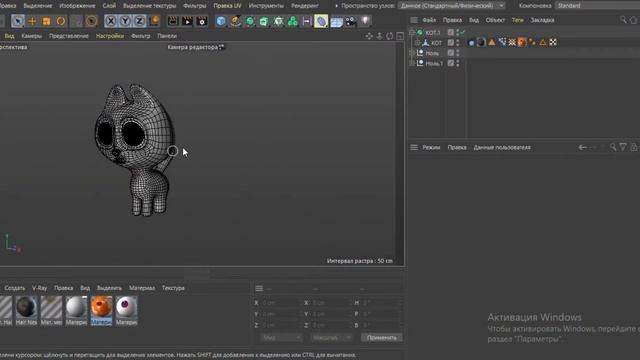Open the node space dropdown
The width and height of the screenshot is (640, 360).
click(x=452, y=6)
